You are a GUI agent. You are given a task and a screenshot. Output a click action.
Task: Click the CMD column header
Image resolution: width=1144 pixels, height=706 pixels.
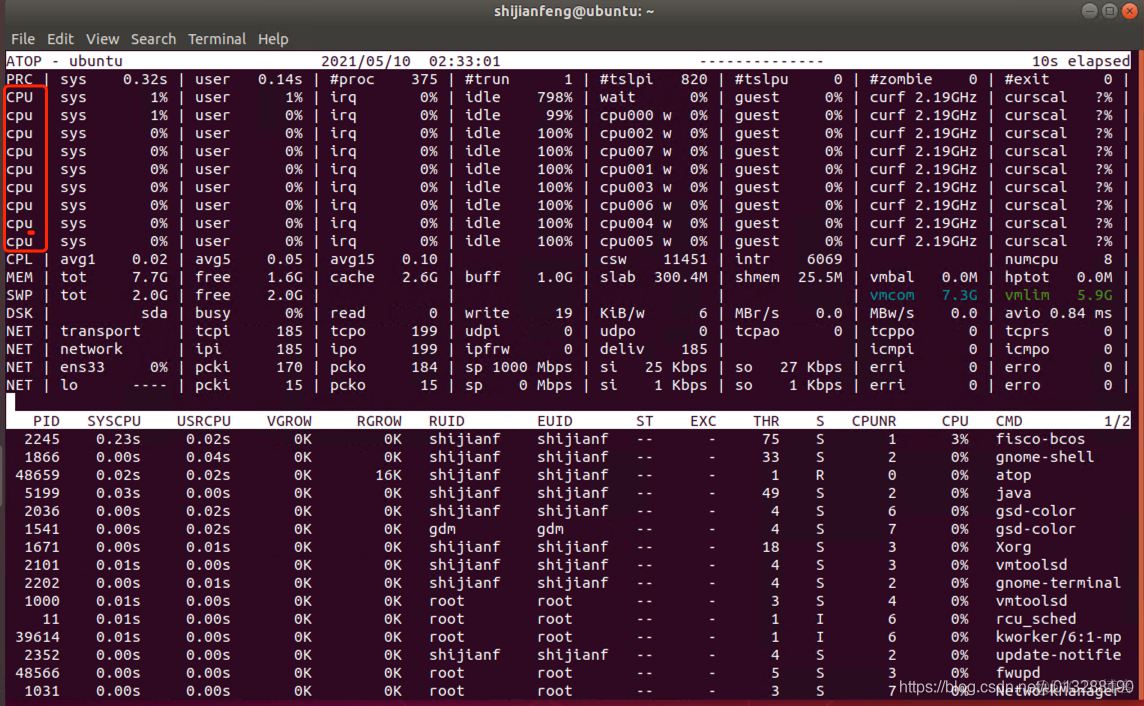(x=1009, y=421)
